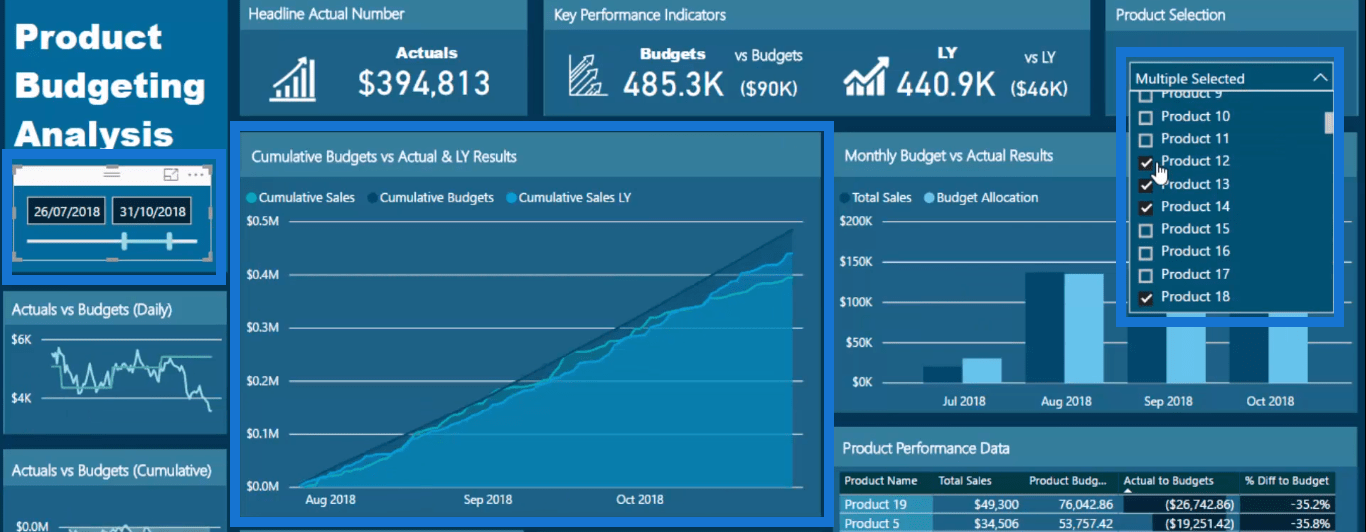The height and width of the screenshot is (532, 1366).
Task: Click the focus mode icon on date slicer
Action: coord(171,175)
